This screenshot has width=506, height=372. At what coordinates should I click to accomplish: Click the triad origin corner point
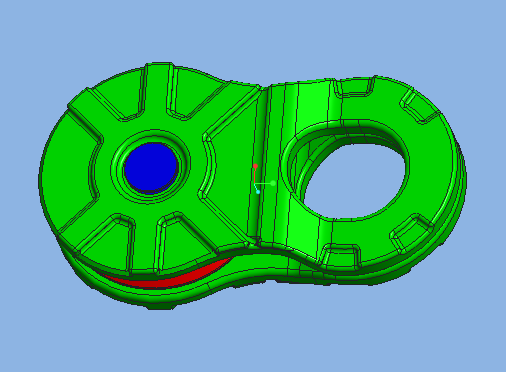click(x=255, y=184)
